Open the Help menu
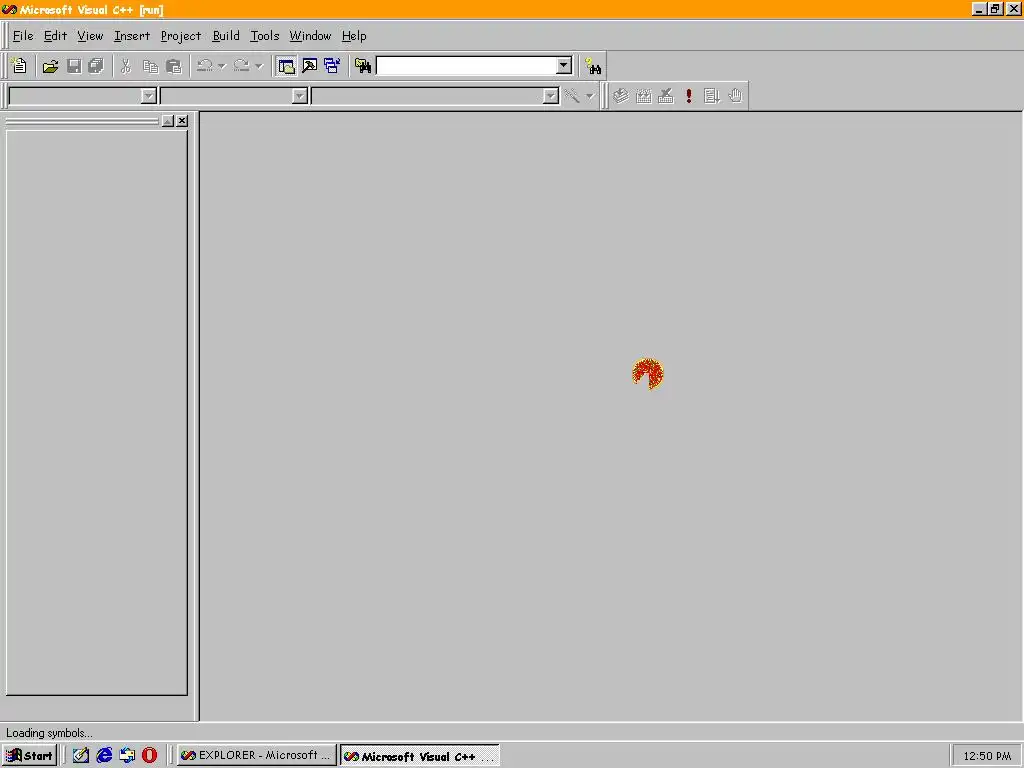Screen dimensions: 1024x768 pos(354,36)
